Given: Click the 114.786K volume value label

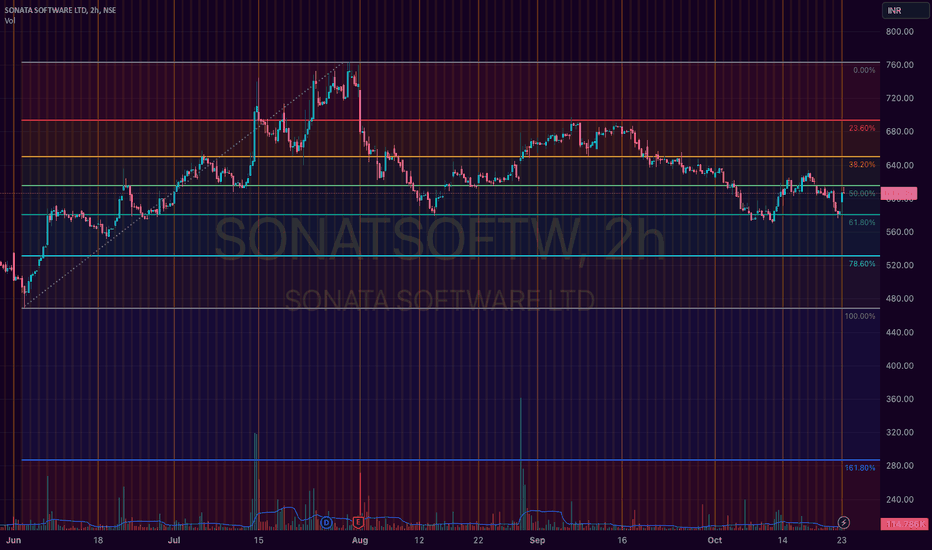Looking at the screenshot, I should coord(905,524).
